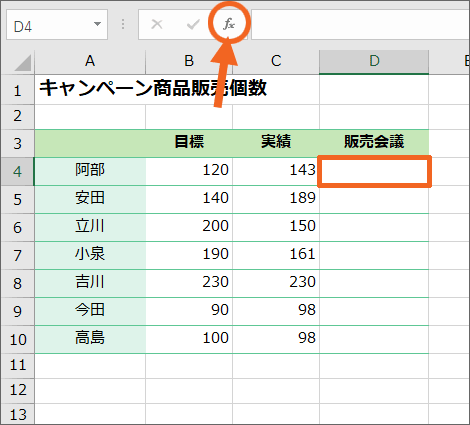This screenshot has height=425, width=470.
Task: Click the target value 190
Action: click(189, 255)
